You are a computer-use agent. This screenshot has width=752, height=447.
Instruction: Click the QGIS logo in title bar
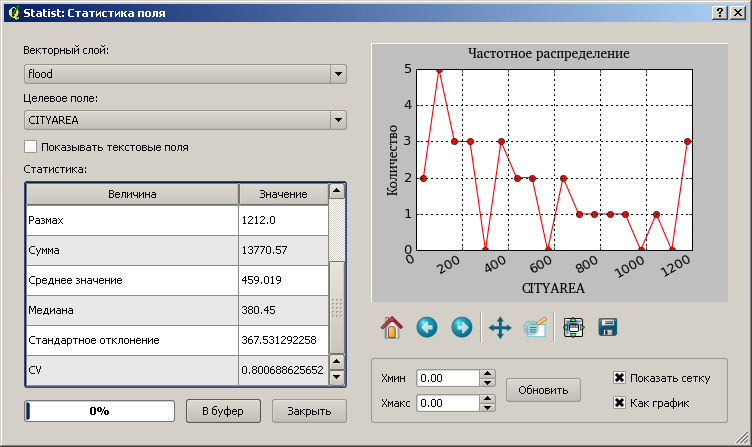coord(14,12)
